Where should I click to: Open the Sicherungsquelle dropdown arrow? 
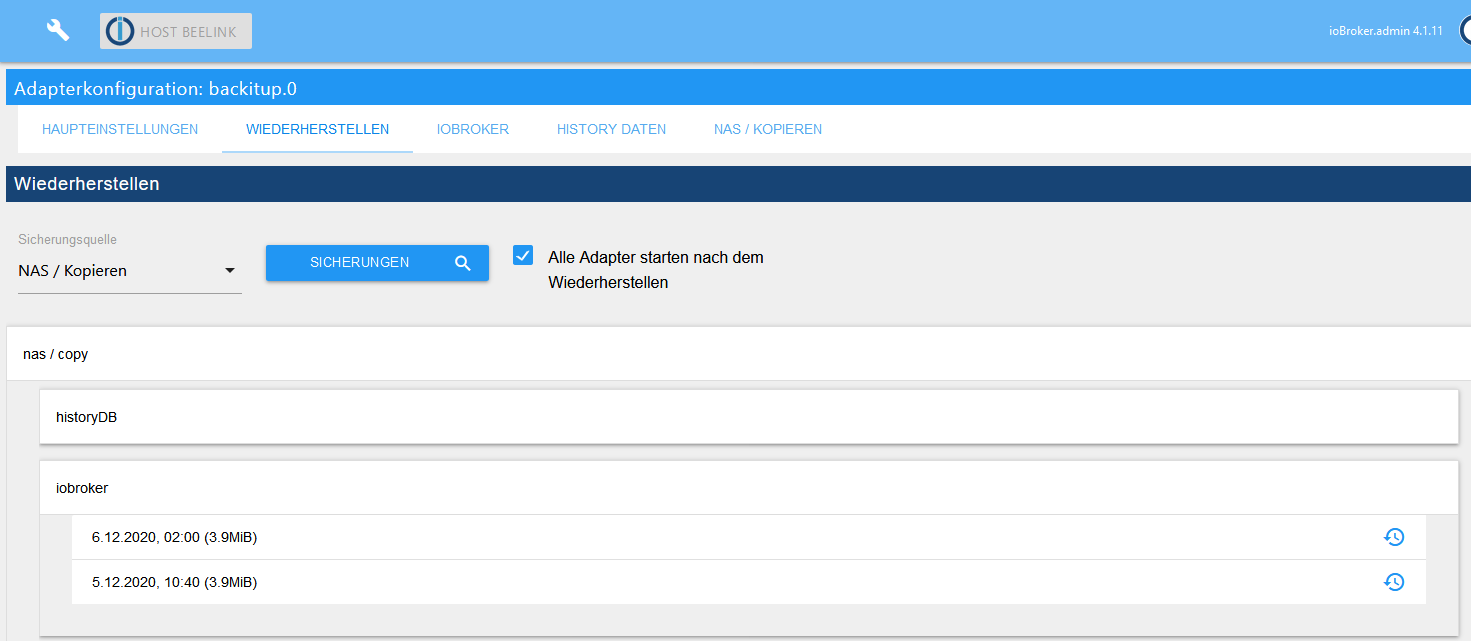coord(230,271)
